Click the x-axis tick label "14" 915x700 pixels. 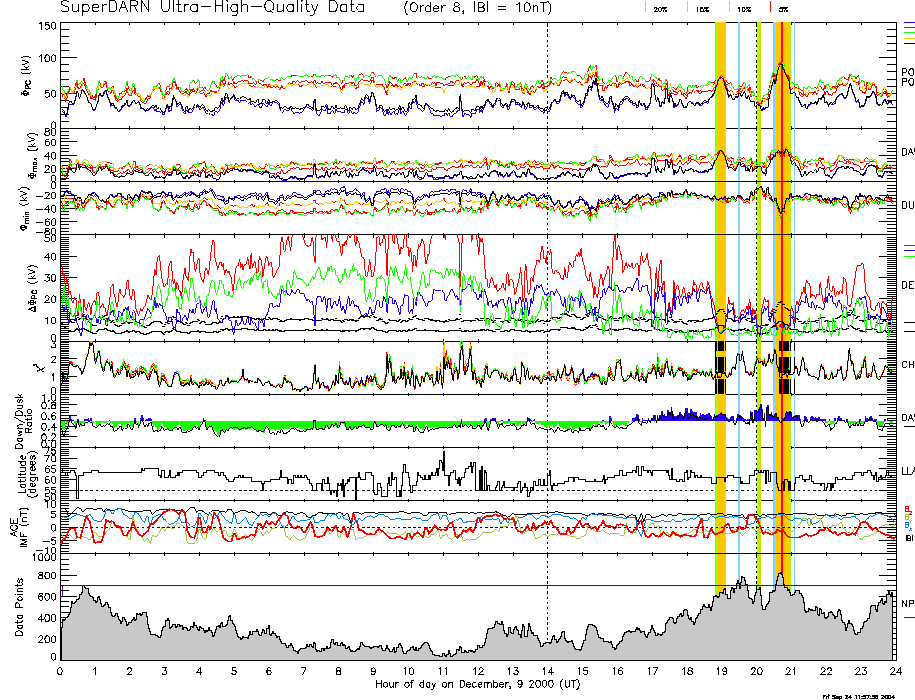(547, 671)
